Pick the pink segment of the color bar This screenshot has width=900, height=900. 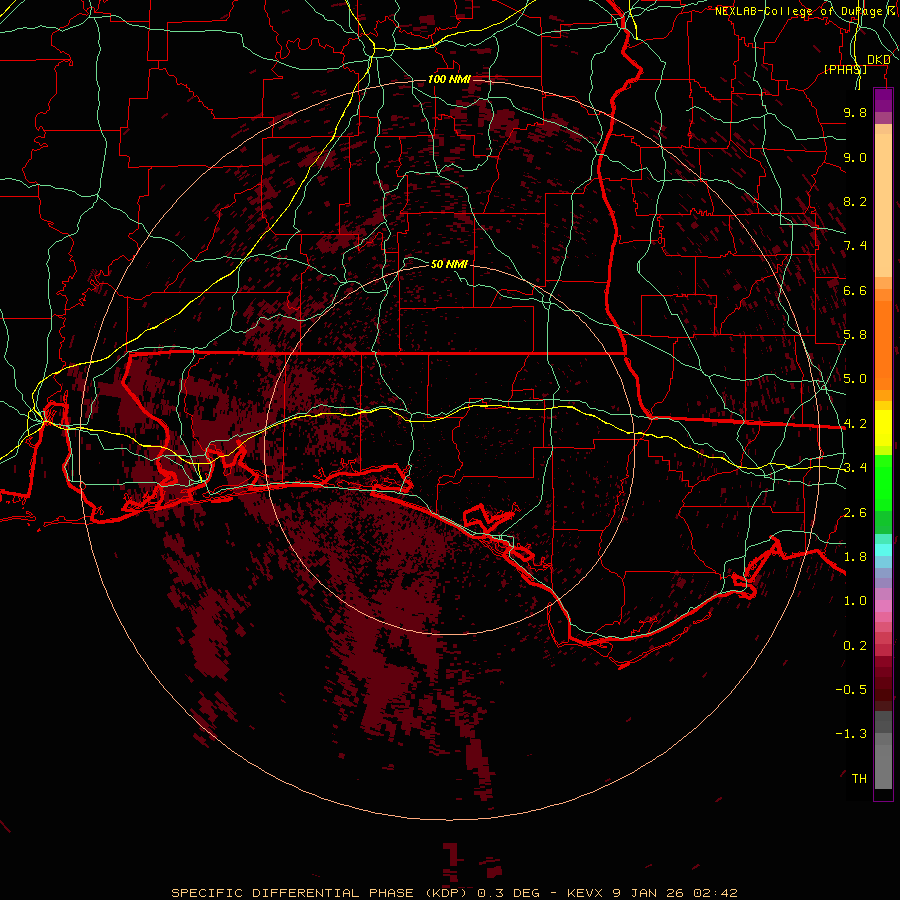pyautogui.click(x=883, y=606)
